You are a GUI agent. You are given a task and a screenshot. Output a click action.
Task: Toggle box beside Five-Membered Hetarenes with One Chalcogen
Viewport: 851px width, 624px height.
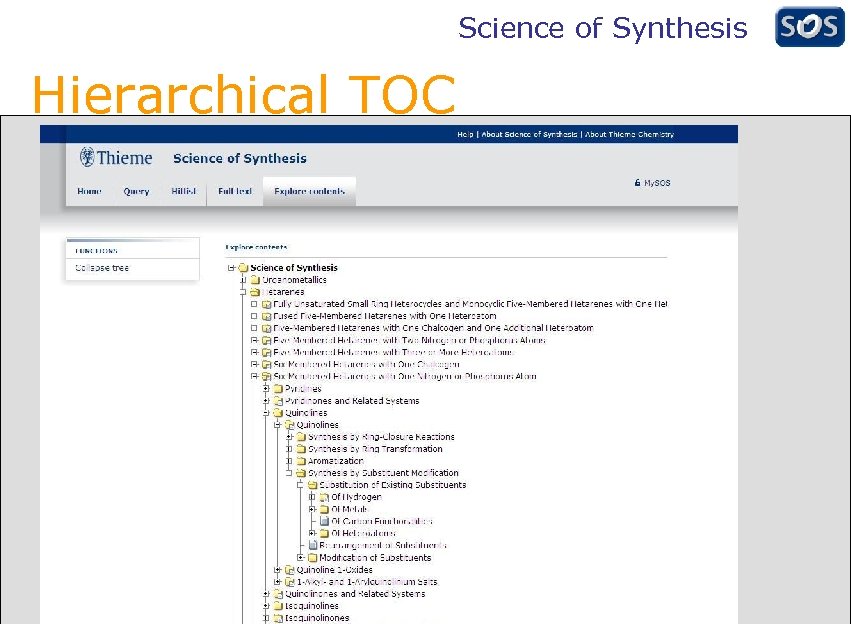tap(254, 328)
